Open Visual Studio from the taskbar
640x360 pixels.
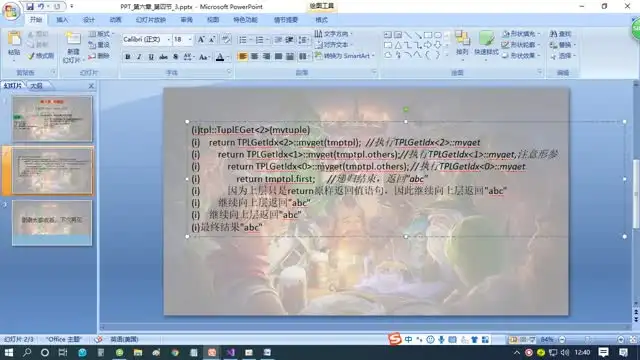click(x=230, y=352)
